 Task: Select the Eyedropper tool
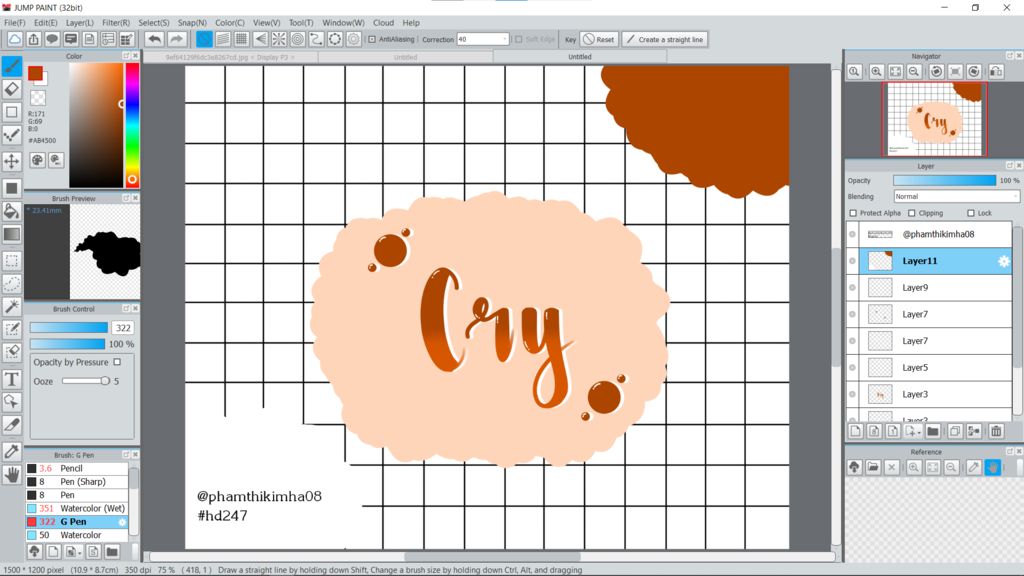coord(12,451)
